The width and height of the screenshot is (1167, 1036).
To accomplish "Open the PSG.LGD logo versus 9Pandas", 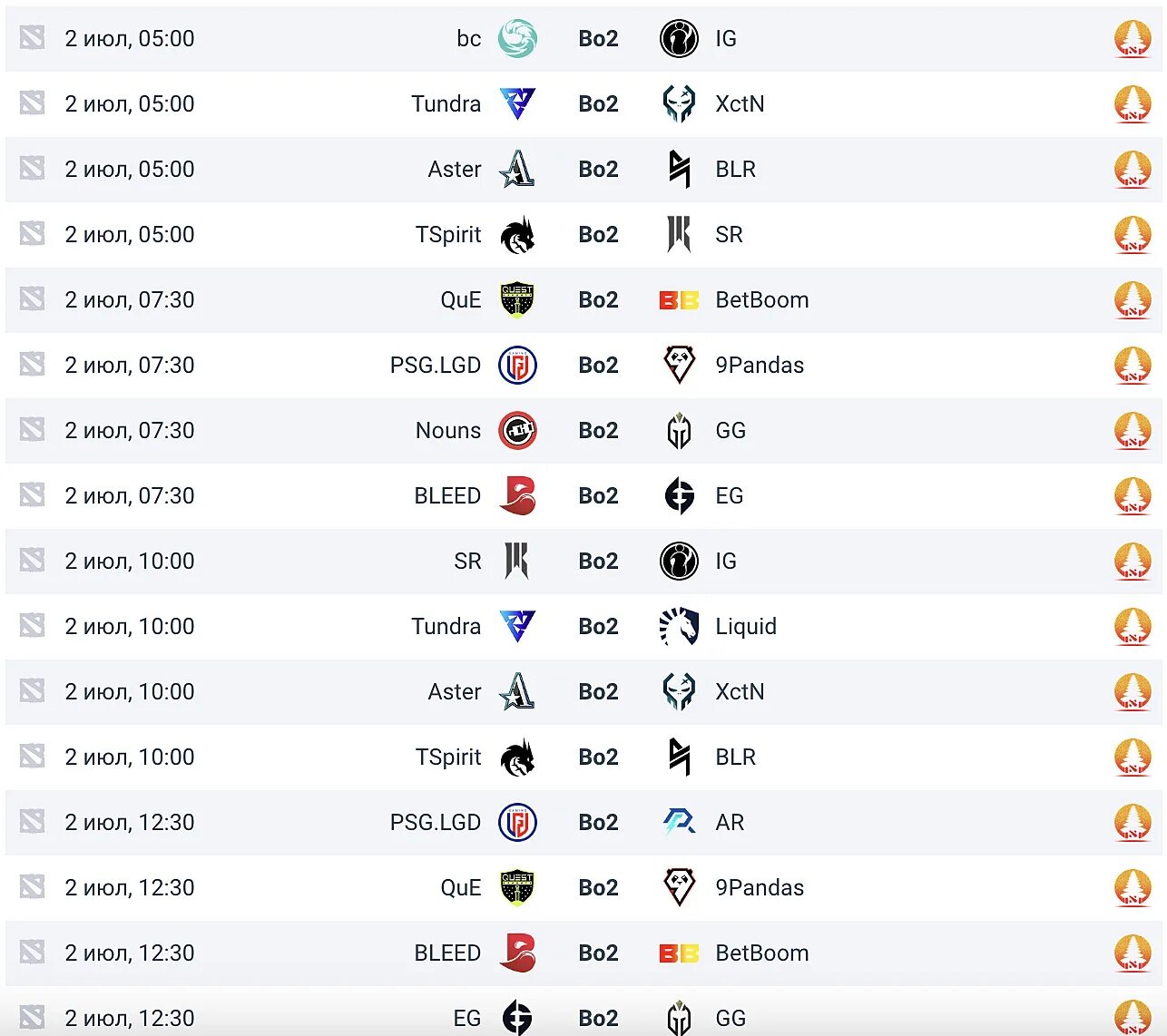I will (x=517, y=366).
